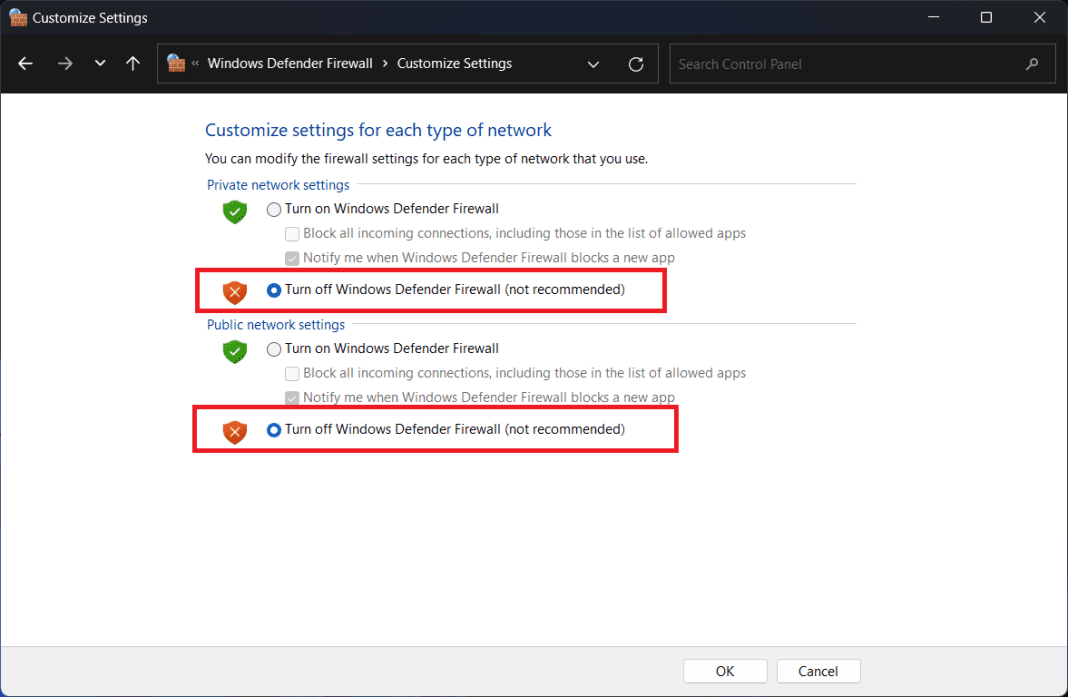Viewport: 1068px width, 697px height.
Task: Expand the breadcrumb path double chevron
Action: click(x=196, y=64)
